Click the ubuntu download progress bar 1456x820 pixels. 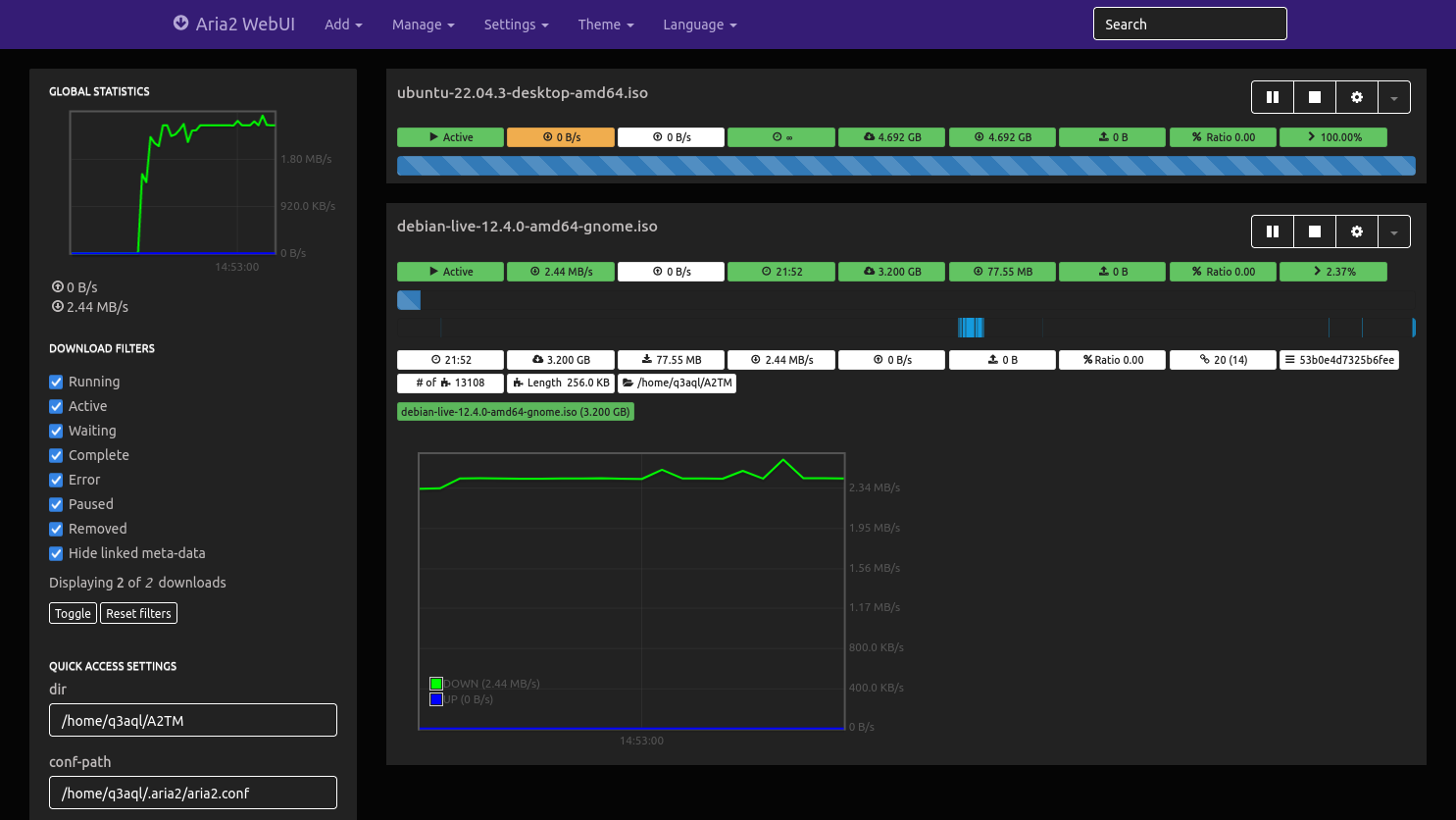(x=906, y=166)
